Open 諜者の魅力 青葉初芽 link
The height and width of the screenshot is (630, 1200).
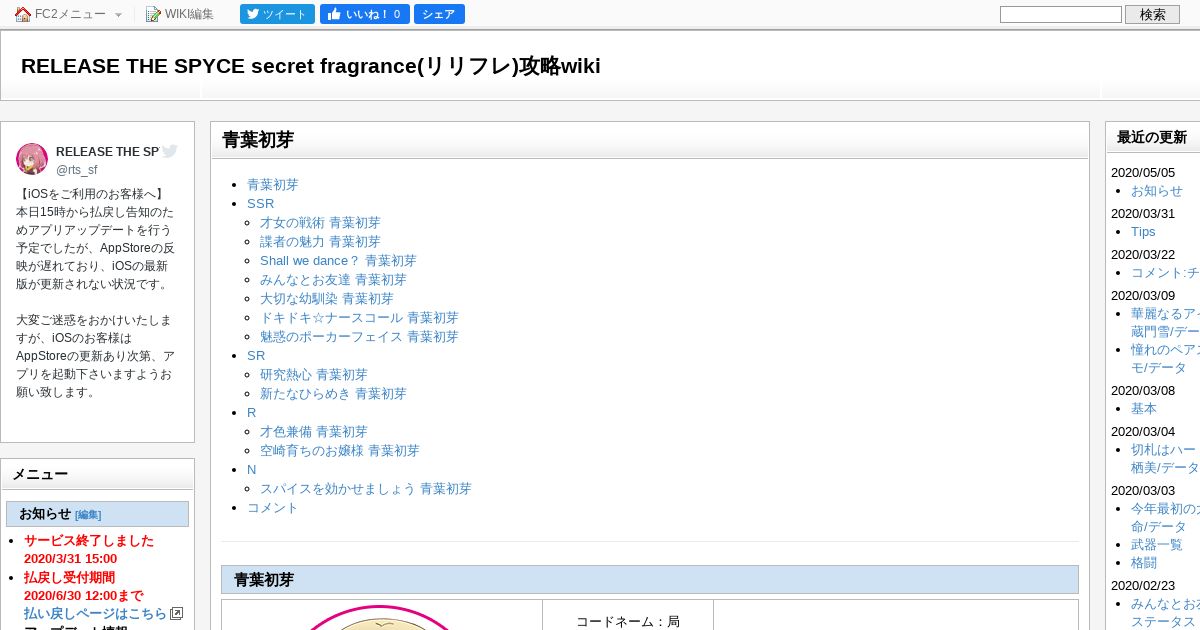pyautogui.click(x=320, y=242)
